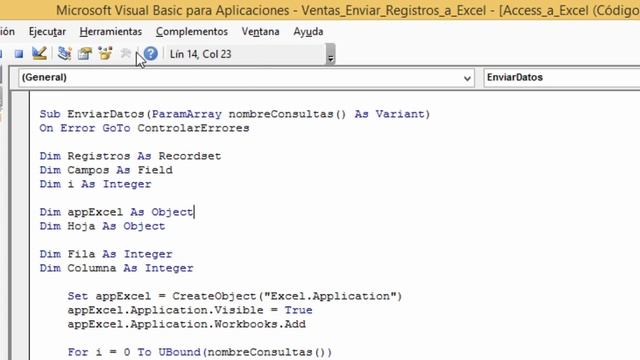Click the code margin indicator bar beside the Dim Hoja line
The height and width of the screenshot is (360, 640).
pyautogui.click(x=20, y=226)
